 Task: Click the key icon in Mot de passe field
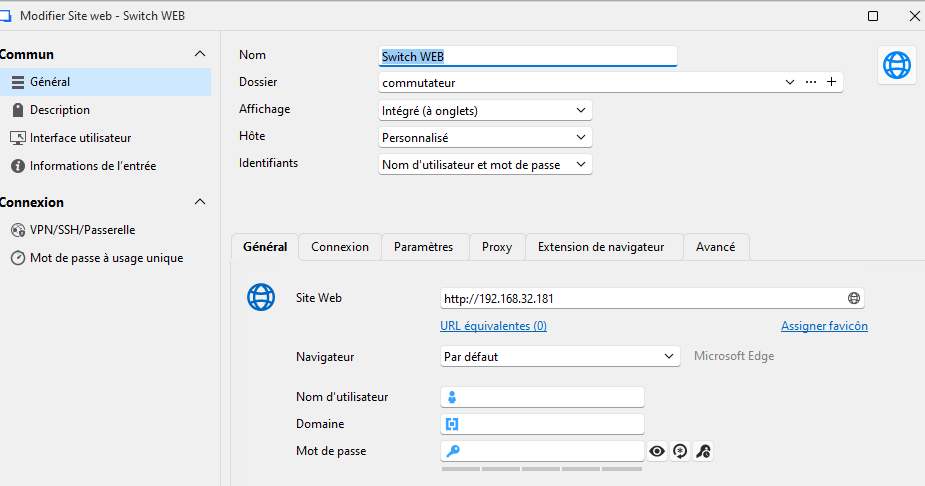pyautogui.click(x=452, y=451)
